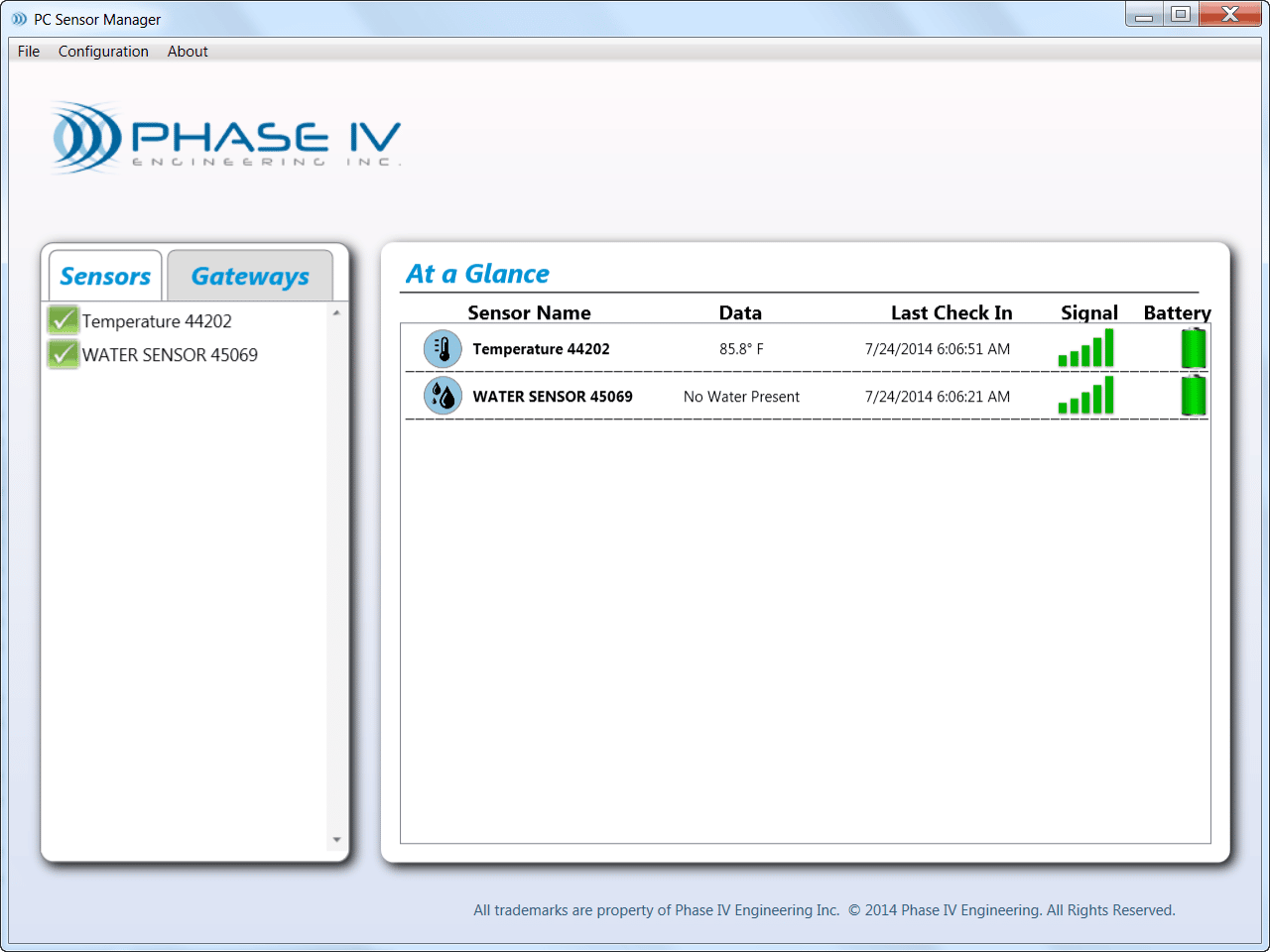Open the File menu

point(27,52)
